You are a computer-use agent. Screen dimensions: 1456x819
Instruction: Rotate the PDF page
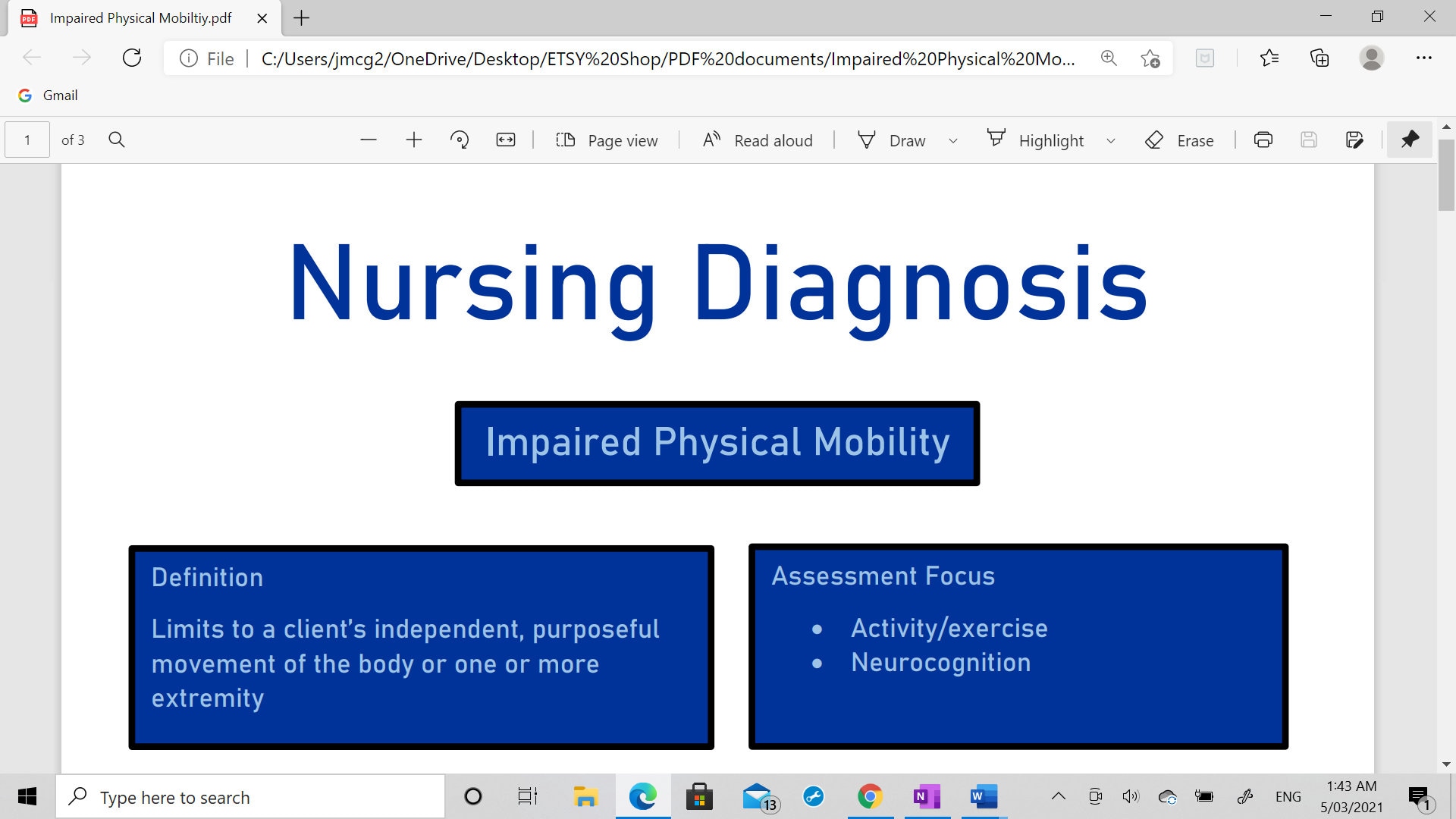pyautogui.click(x=460, y=140)
